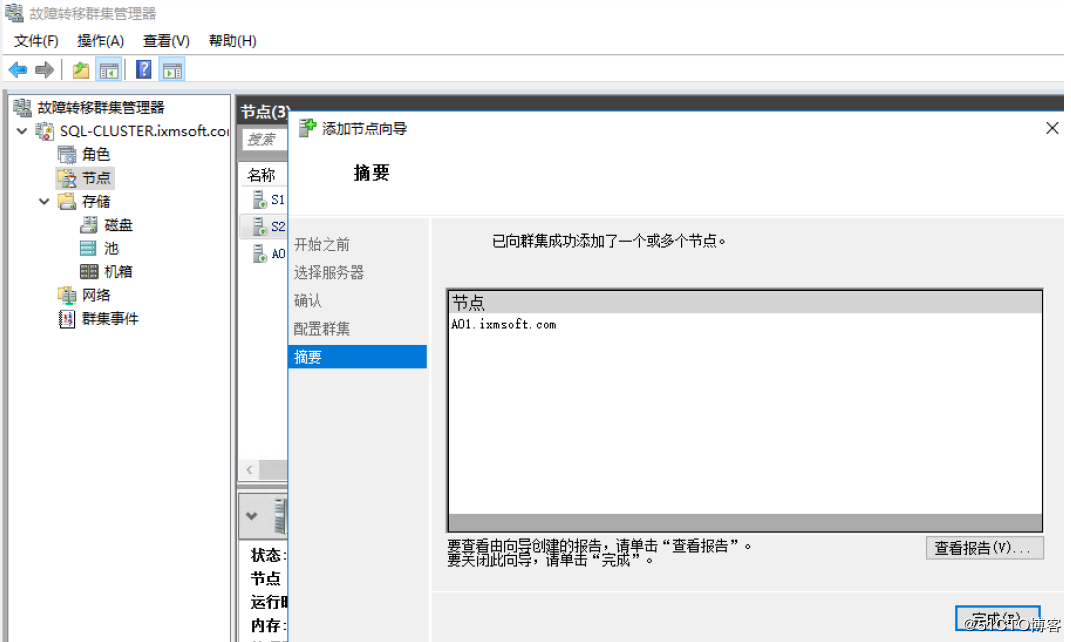Screen dimensions: 1071x642
Task: Open Help via blue question mark icon
Action: tap(144, 70)
